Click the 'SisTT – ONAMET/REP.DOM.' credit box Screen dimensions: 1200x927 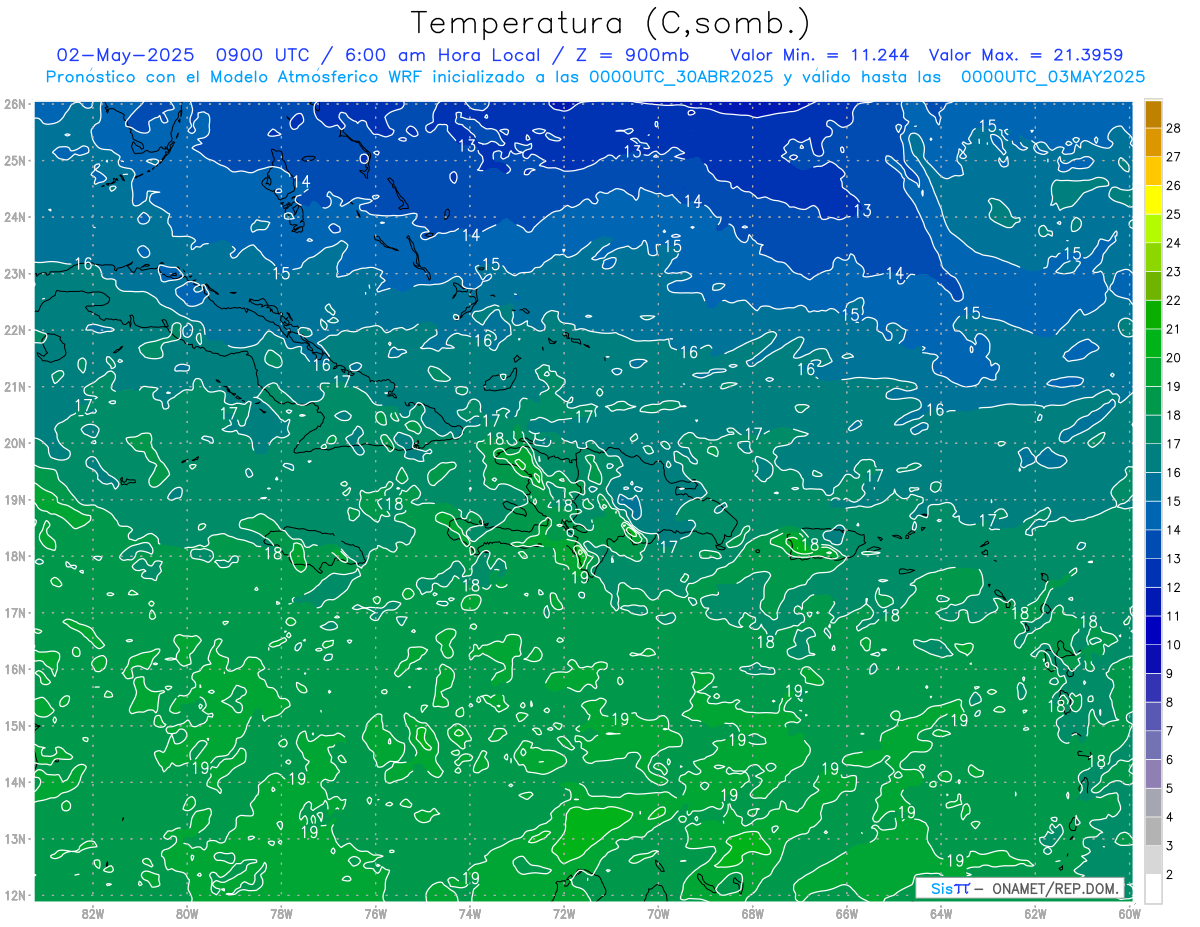(1020, 888)
